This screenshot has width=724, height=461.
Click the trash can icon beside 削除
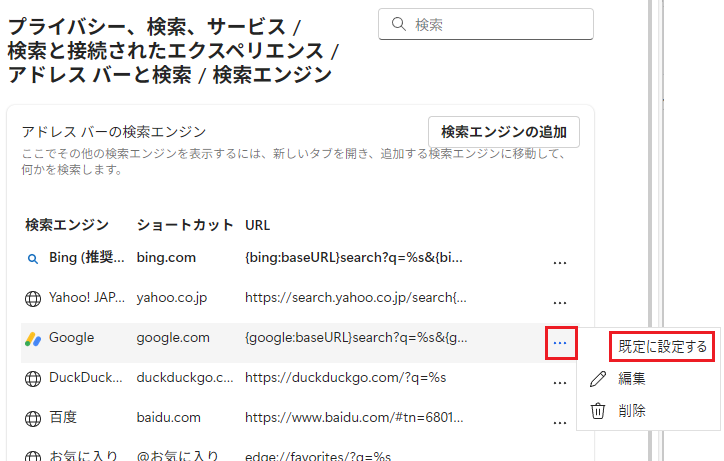598,411
